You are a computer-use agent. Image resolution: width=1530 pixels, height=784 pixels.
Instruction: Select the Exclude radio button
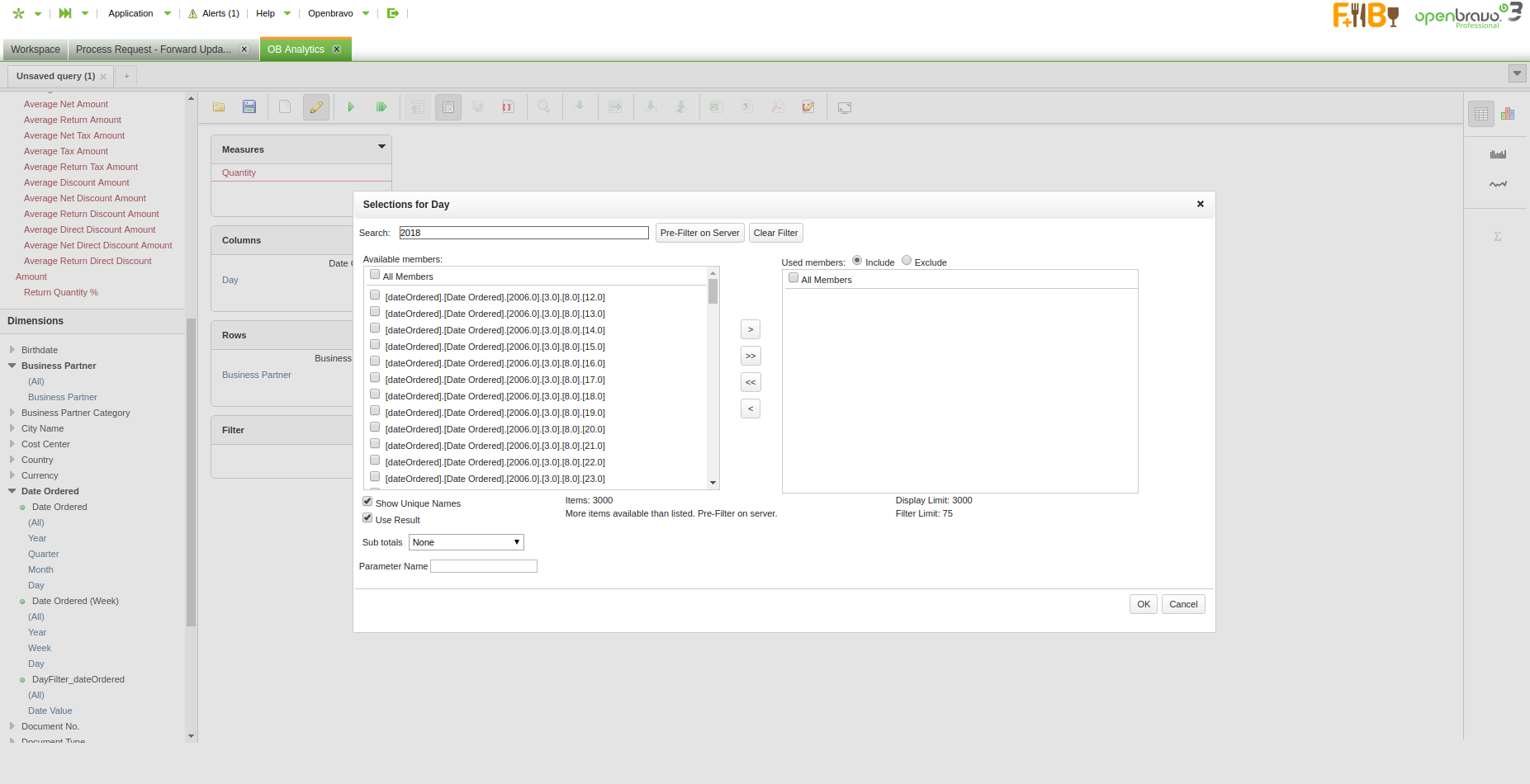[907, 261]
